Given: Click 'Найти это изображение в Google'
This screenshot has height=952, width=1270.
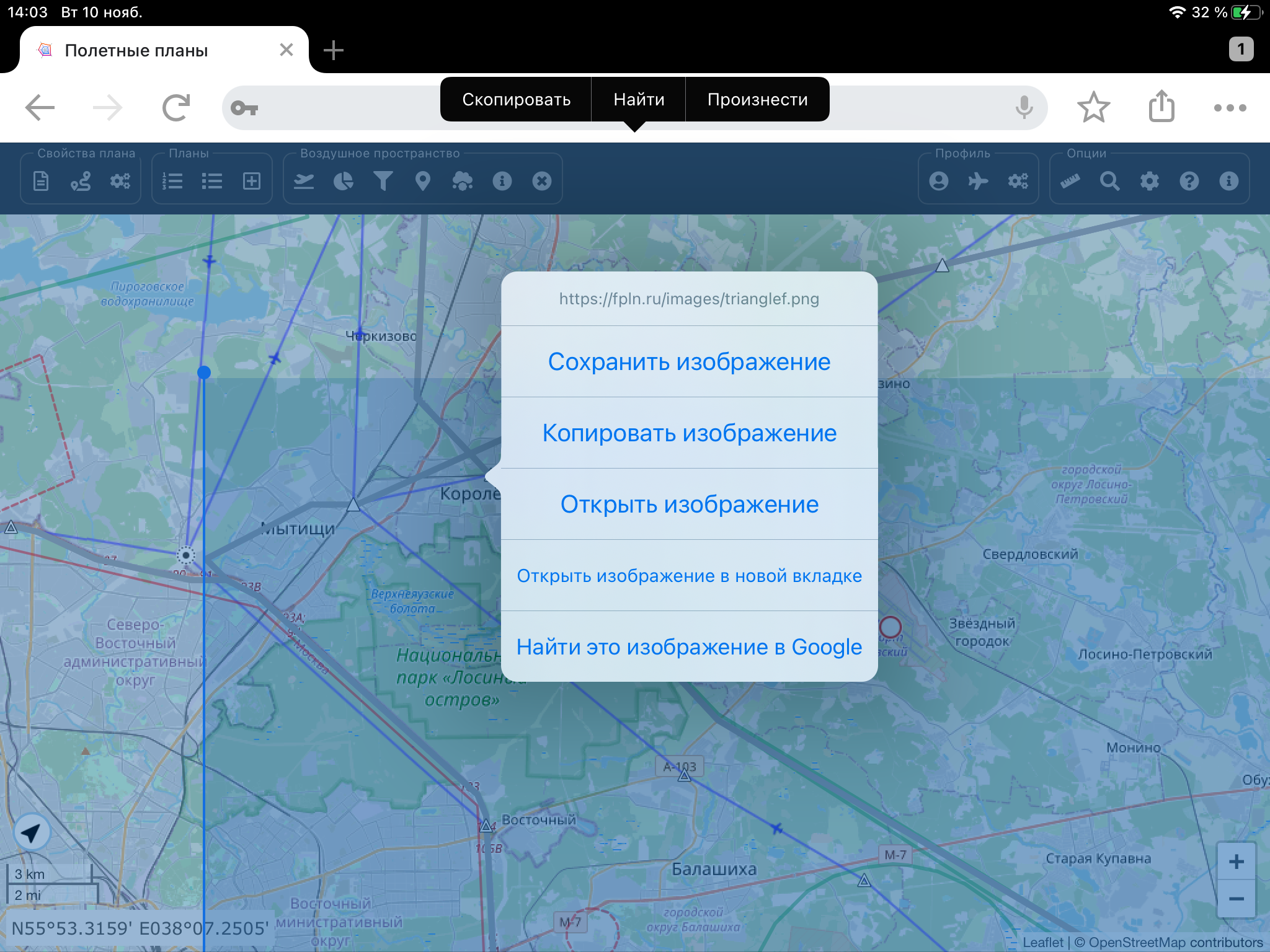Looking at the screenshot, I should [689, 647].
